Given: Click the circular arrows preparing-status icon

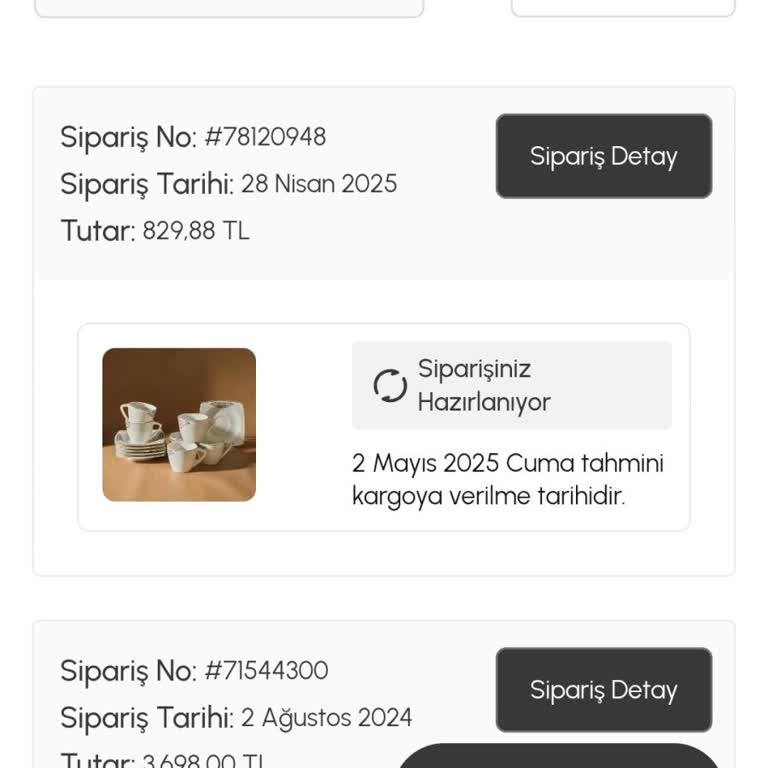Looking at the screenshot, I should pos(390,386).
